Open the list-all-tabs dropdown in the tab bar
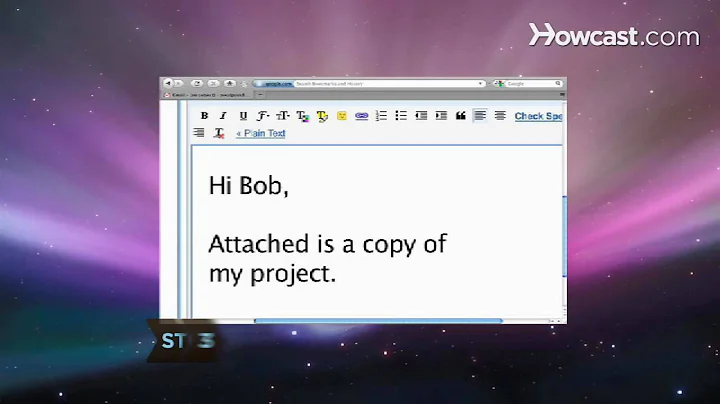 [x=562, y=95]
